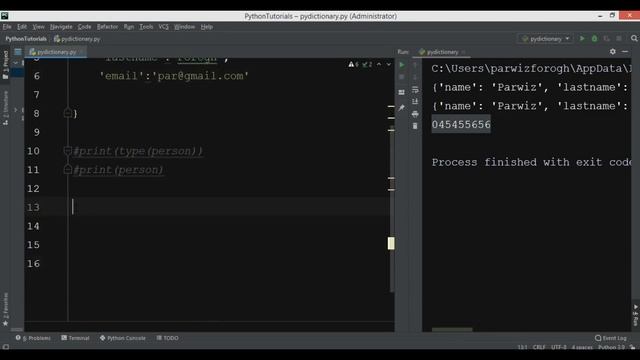The height and width of the screenshot is (360, 640).
Task: Open the pydictionary run configuration dropdown
Action: 546,39
